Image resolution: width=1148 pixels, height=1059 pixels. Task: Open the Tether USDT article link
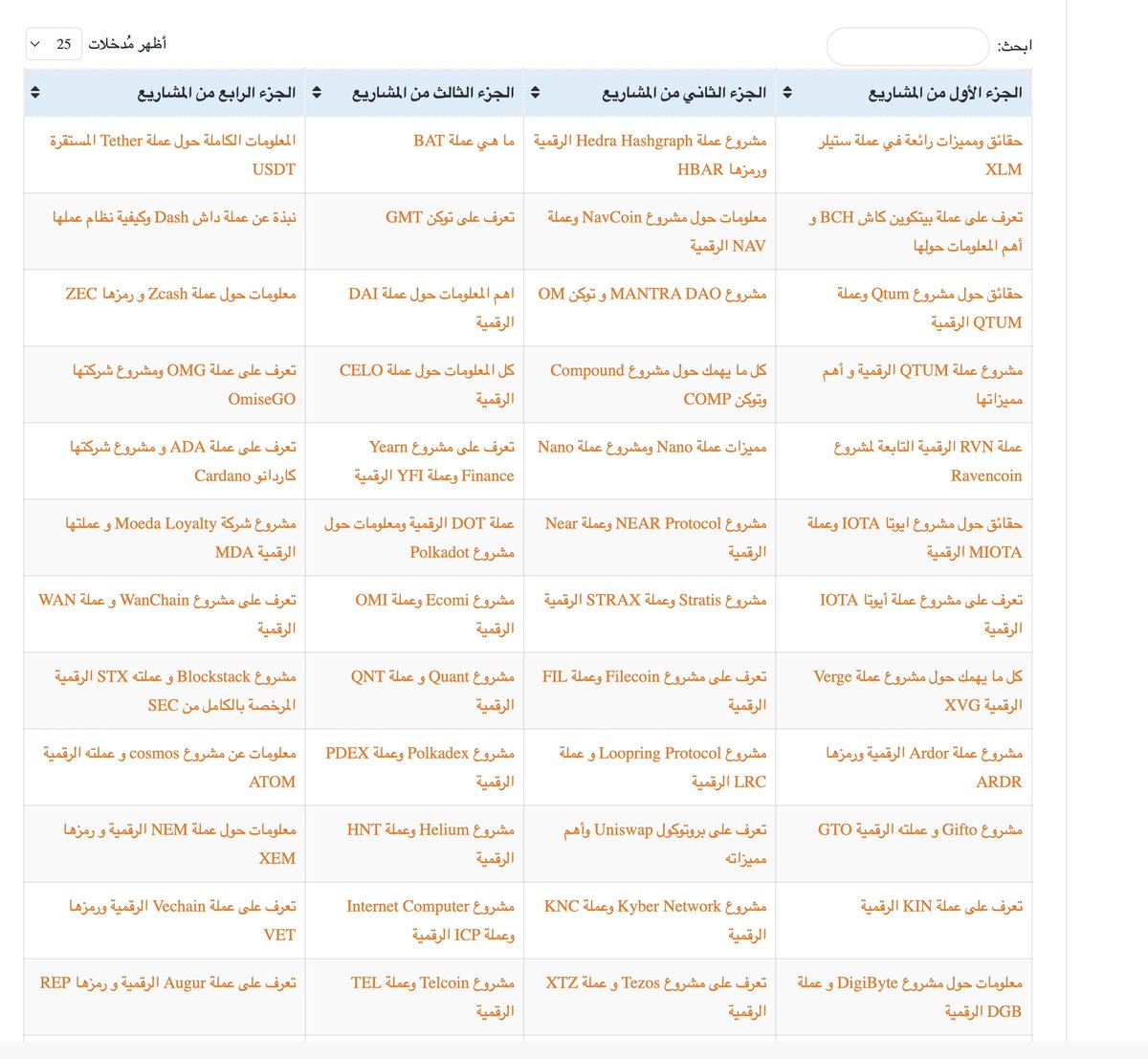click(x=173, y=155)
